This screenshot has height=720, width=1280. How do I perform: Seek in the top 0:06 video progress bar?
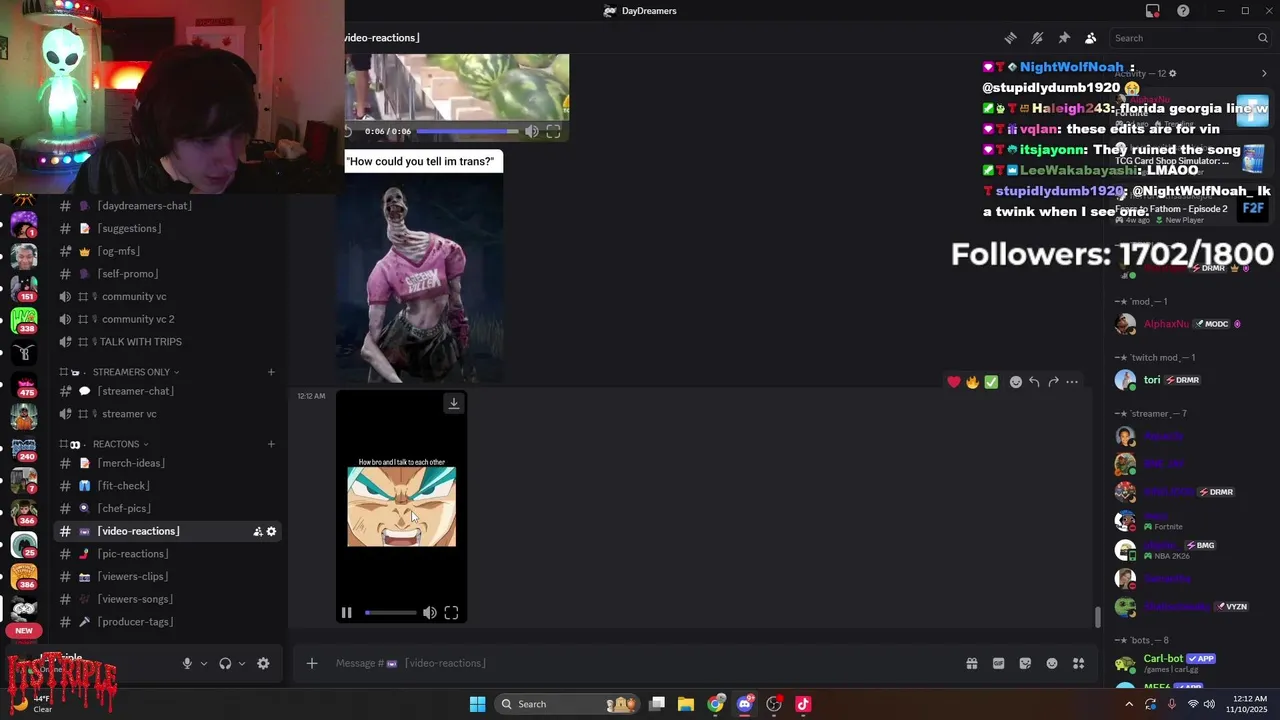pyautogui.click(x=467, y=131)
